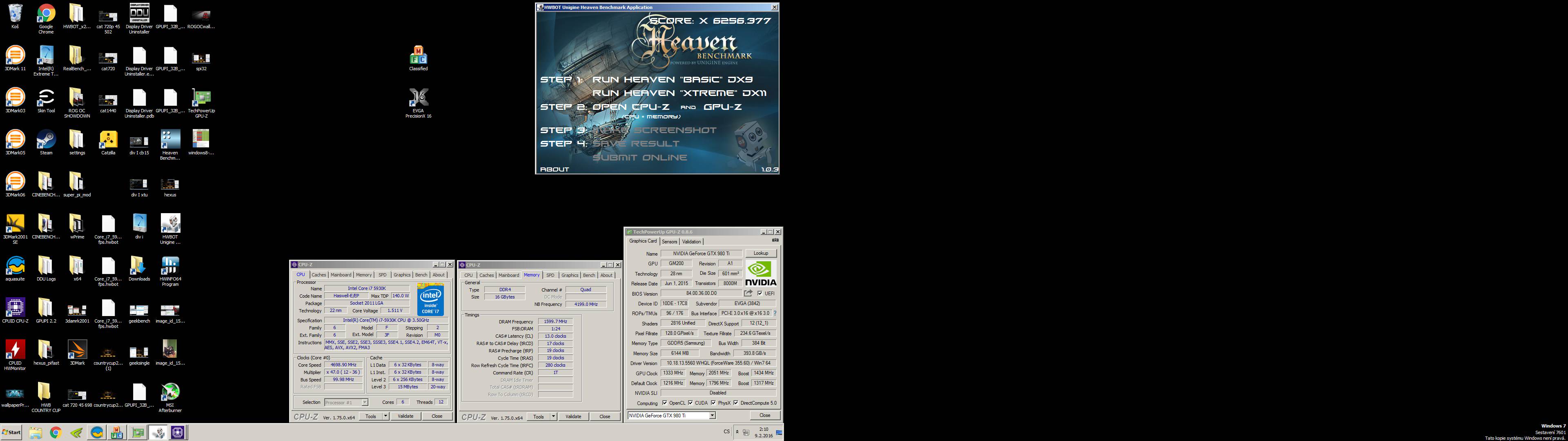
Task: Toggle the CUDA checkbox
Action: pos(690,403)
